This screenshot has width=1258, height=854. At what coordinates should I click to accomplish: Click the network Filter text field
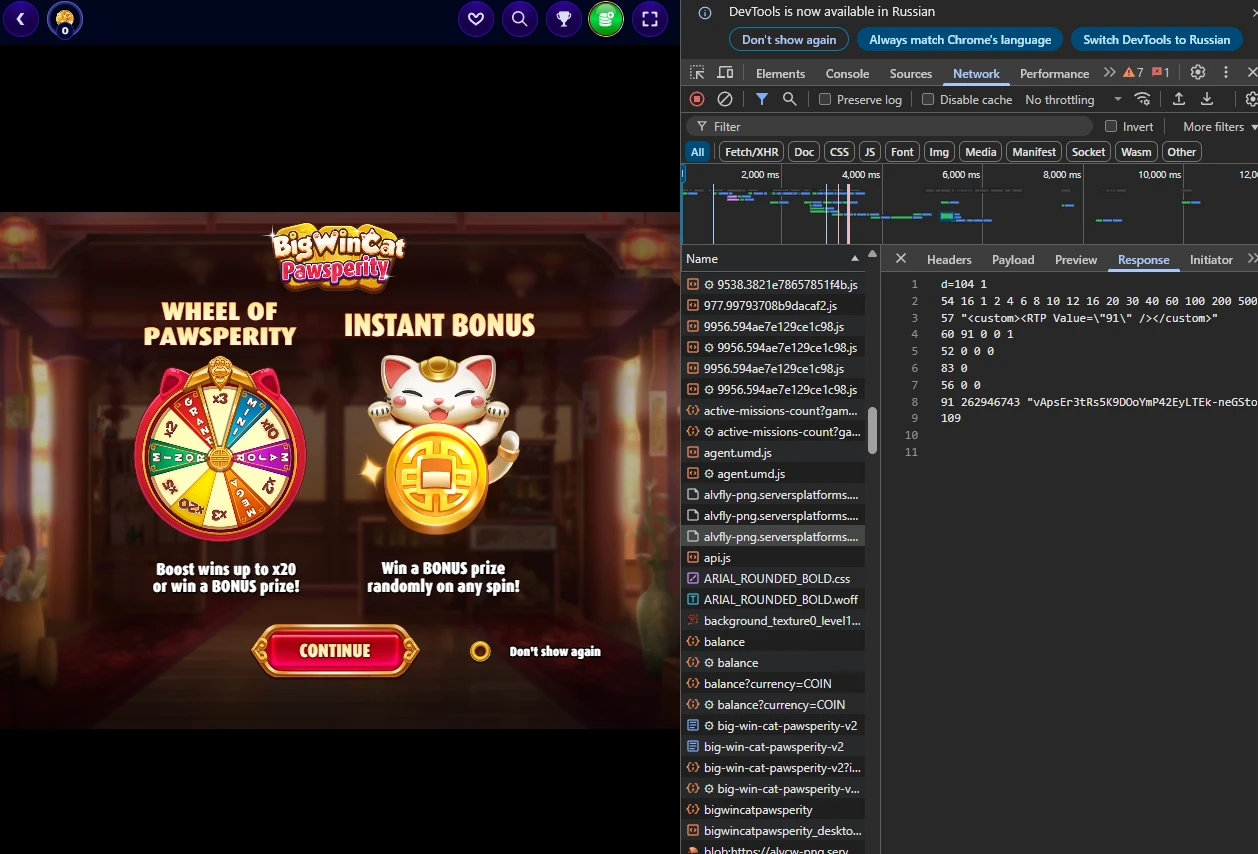pyautogui.click(x=889, y=127)
